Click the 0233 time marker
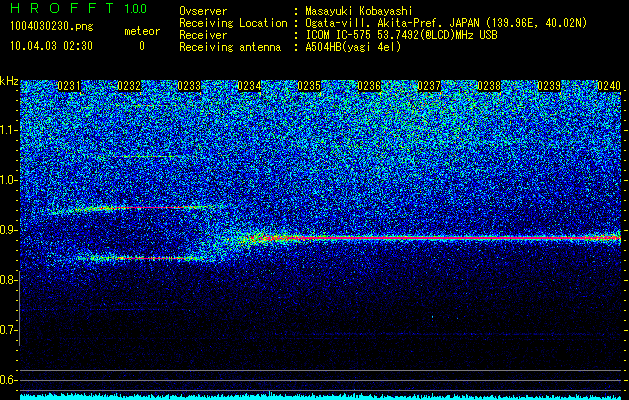The width and height of the screenshot is (629, 400). (x=189, y=86)
